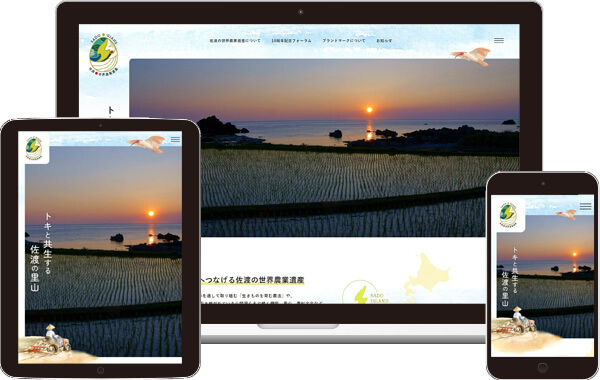Go to the ブランドマークについて page
This screenshot has width=600, height=380.
point(344,41)
